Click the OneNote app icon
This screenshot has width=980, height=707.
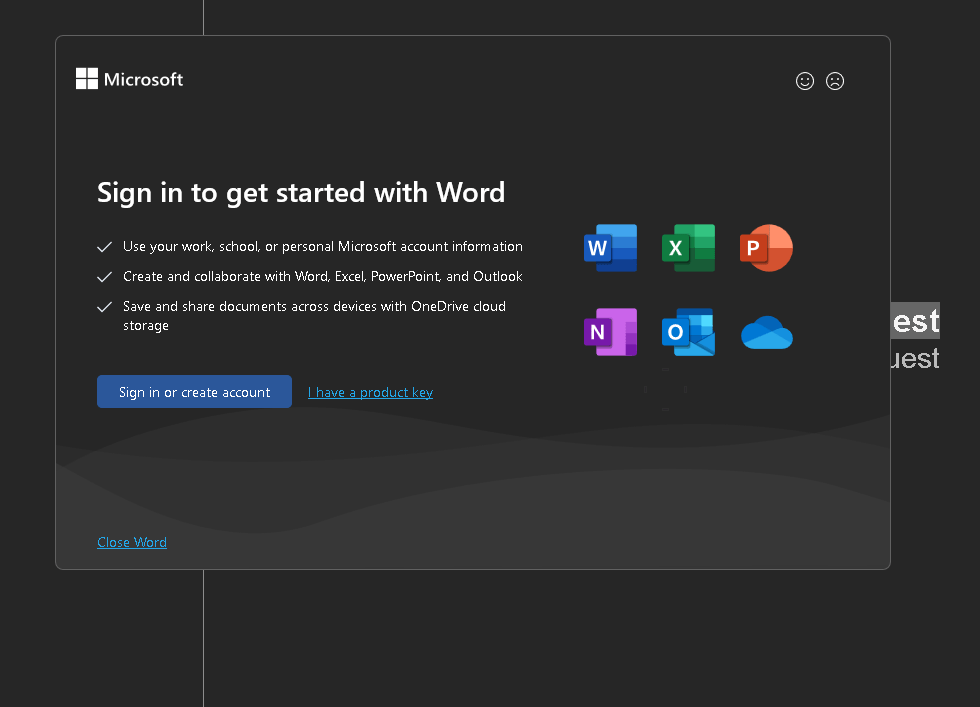610,332
